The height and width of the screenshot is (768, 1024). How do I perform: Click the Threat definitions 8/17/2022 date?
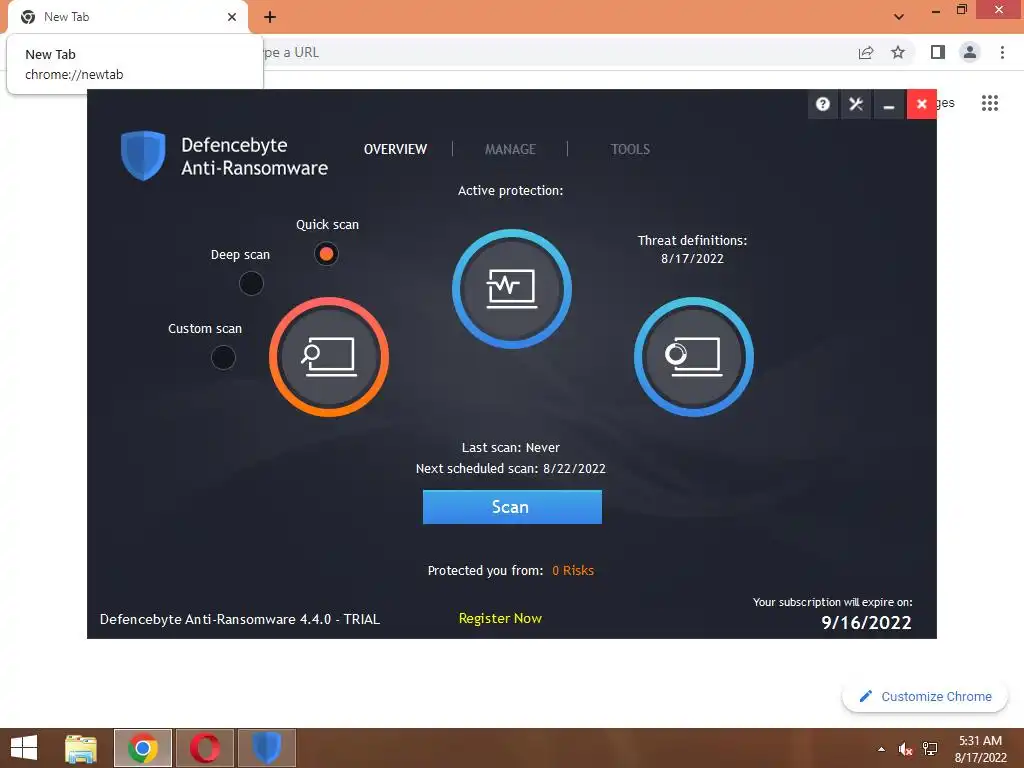coord(692,258)
